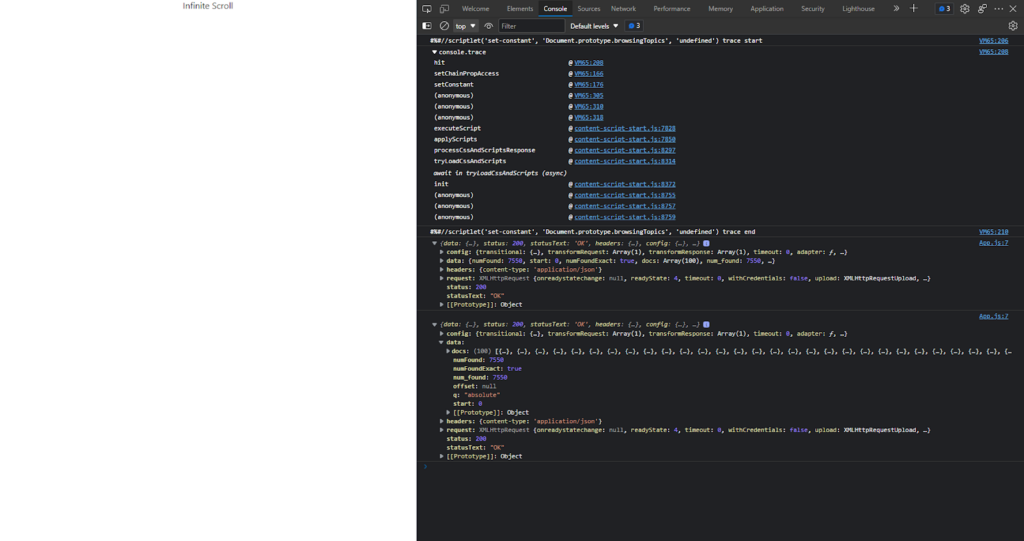1024x541 pixels.
Task: Open content-script-start.js:8372 link
Action: (x=625, y=184)
